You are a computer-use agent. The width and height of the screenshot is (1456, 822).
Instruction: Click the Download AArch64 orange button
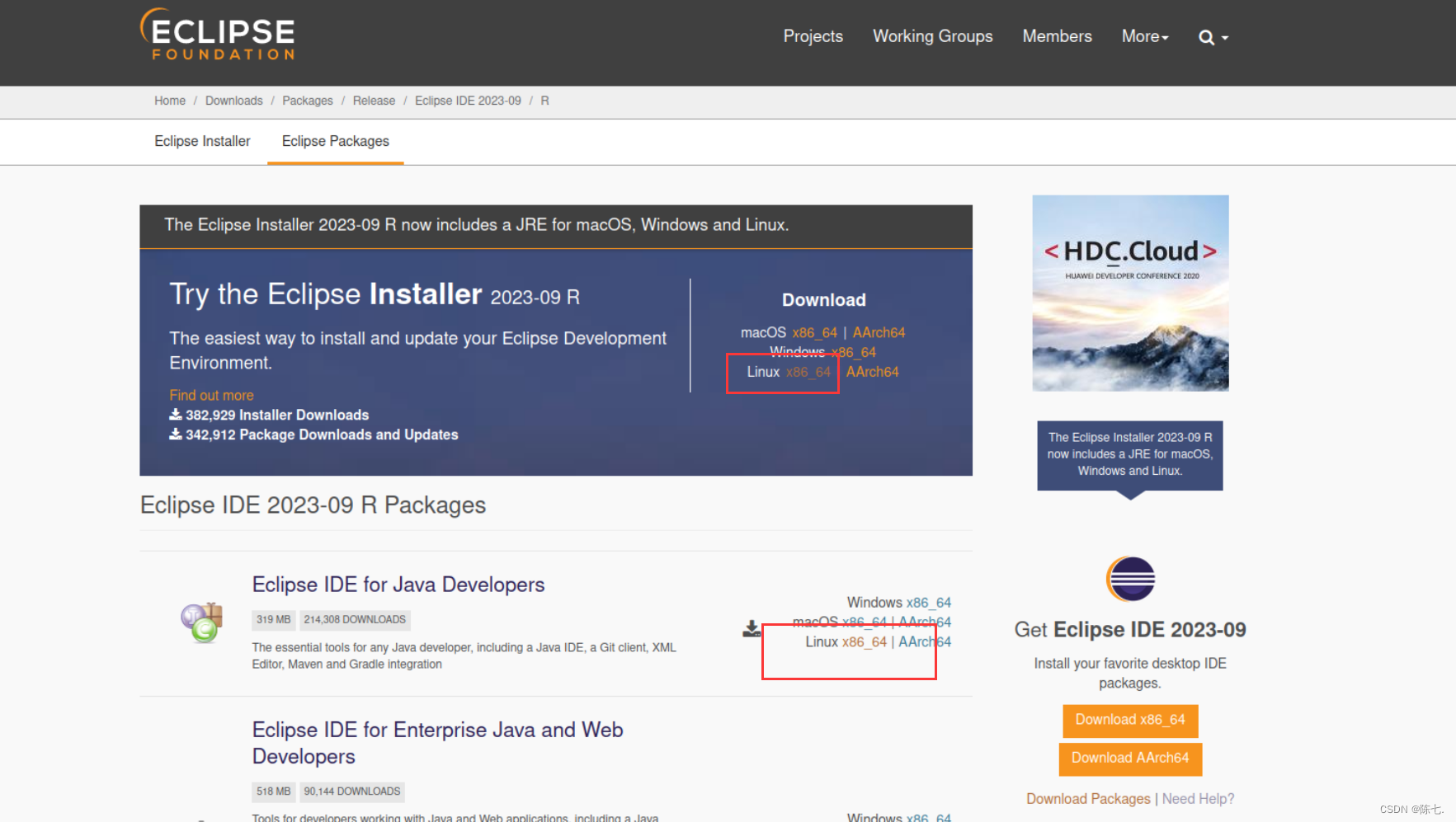pos(1130,759)
